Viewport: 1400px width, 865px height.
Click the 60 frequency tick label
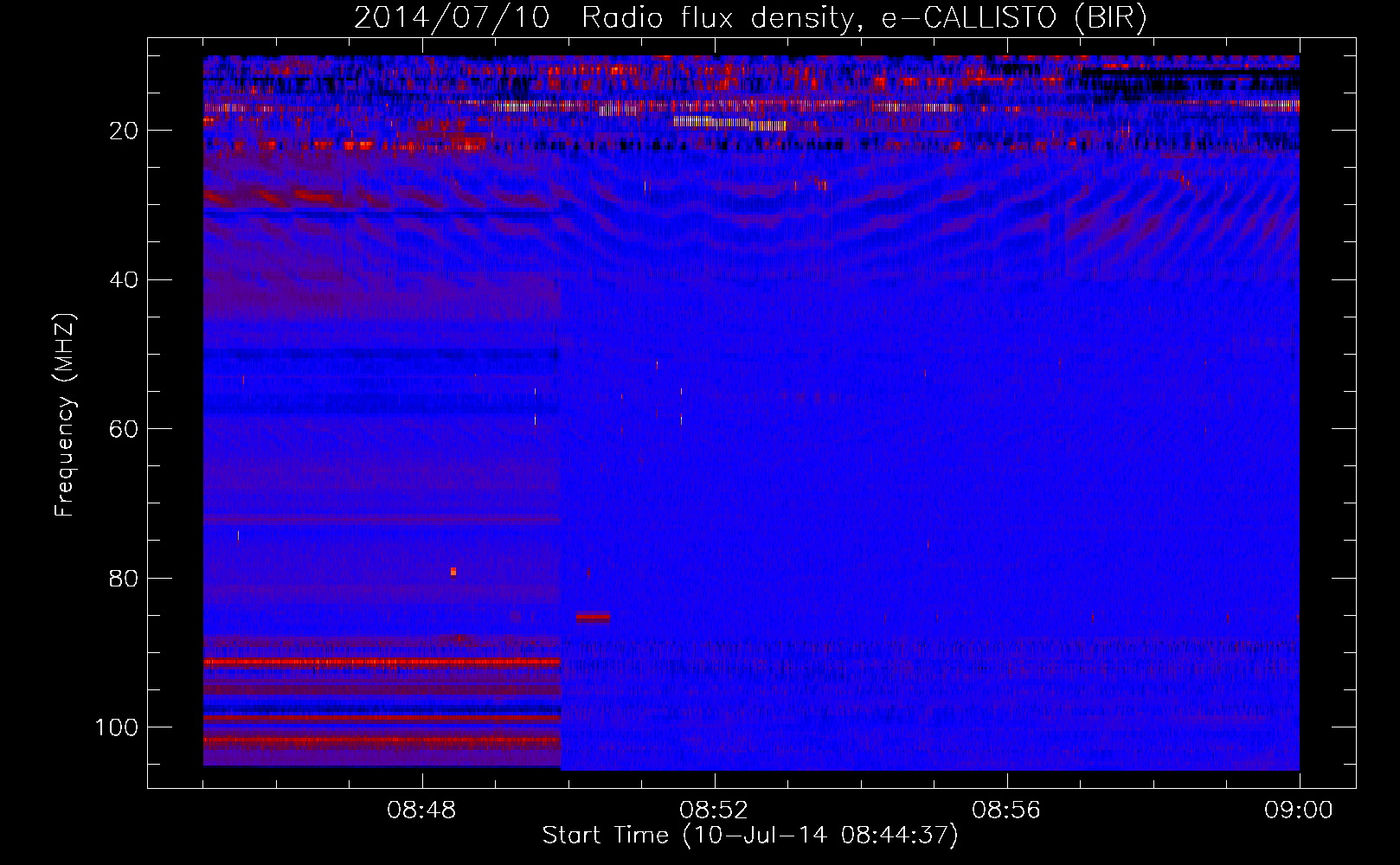click(x=124, y=430)
